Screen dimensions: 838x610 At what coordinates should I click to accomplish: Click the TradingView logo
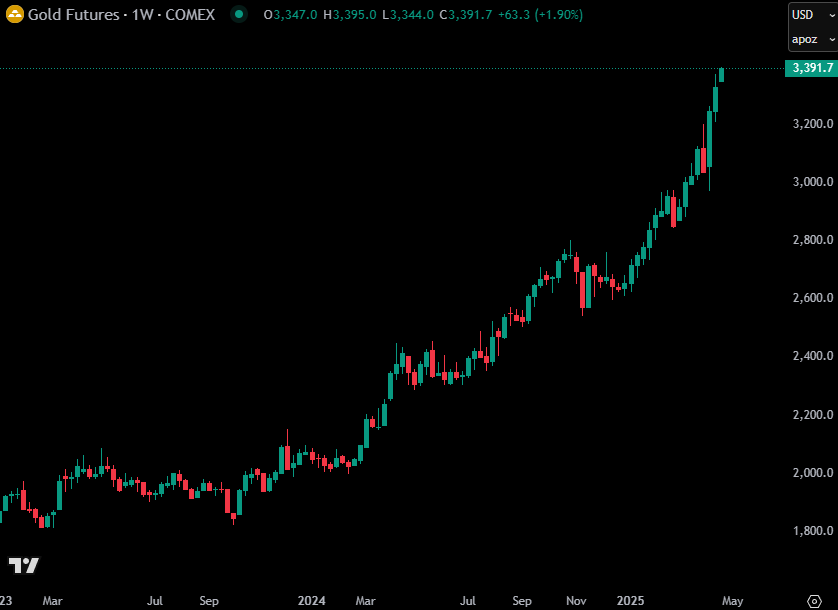[24, 565]
